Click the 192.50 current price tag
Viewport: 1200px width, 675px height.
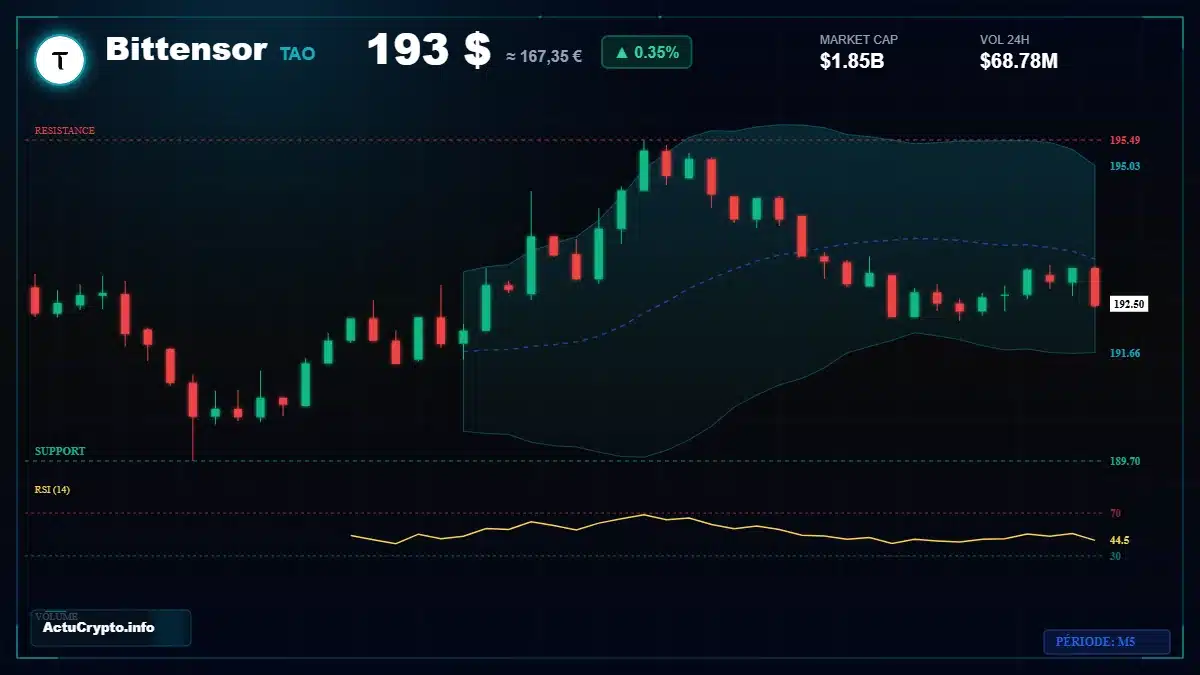1129,303
